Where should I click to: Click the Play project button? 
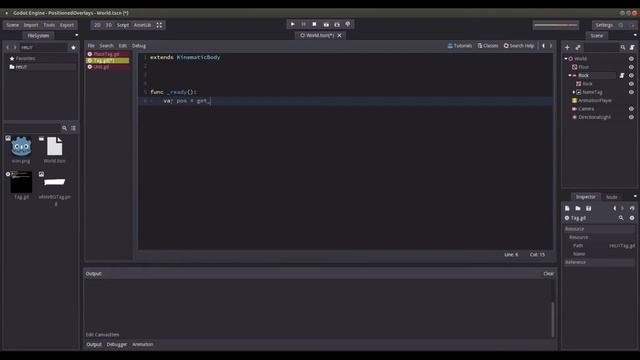[x=292, y=24]
